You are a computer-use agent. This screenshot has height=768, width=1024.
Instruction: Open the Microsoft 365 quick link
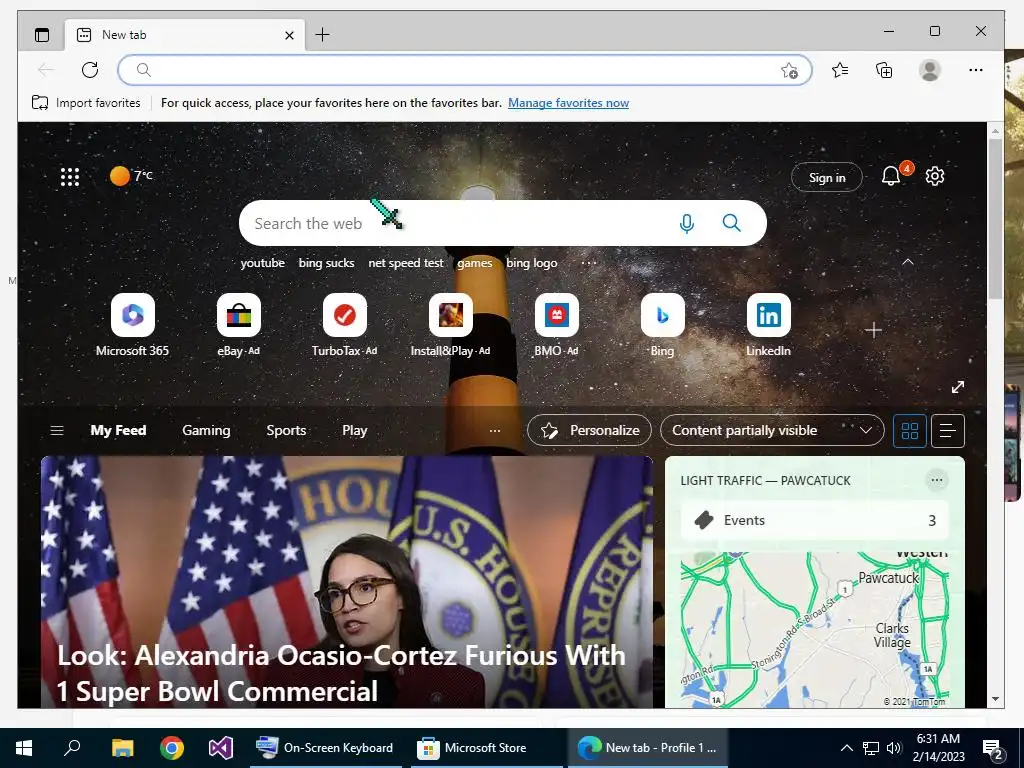pos(133,325)
